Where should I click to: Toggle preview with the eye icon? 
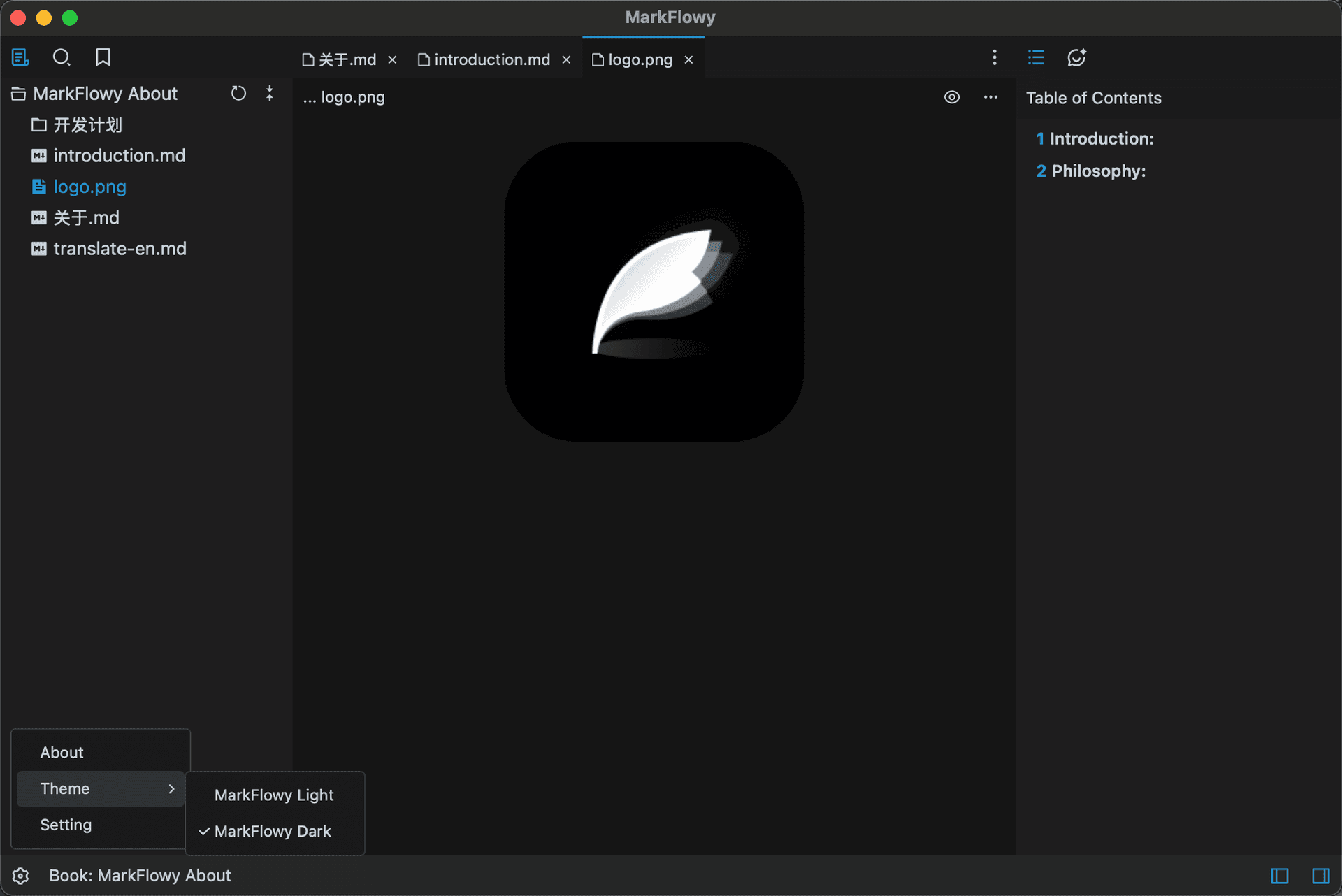tap(951, 97)
